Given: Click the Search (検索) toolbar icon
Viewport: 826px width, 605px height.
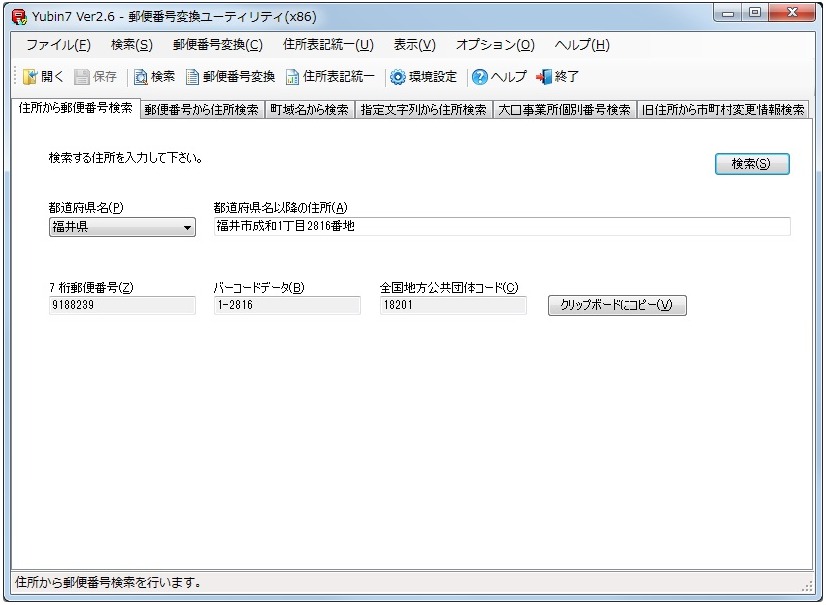Looking at the screenshot, I should pyautogui.click(x=141, y=77).
